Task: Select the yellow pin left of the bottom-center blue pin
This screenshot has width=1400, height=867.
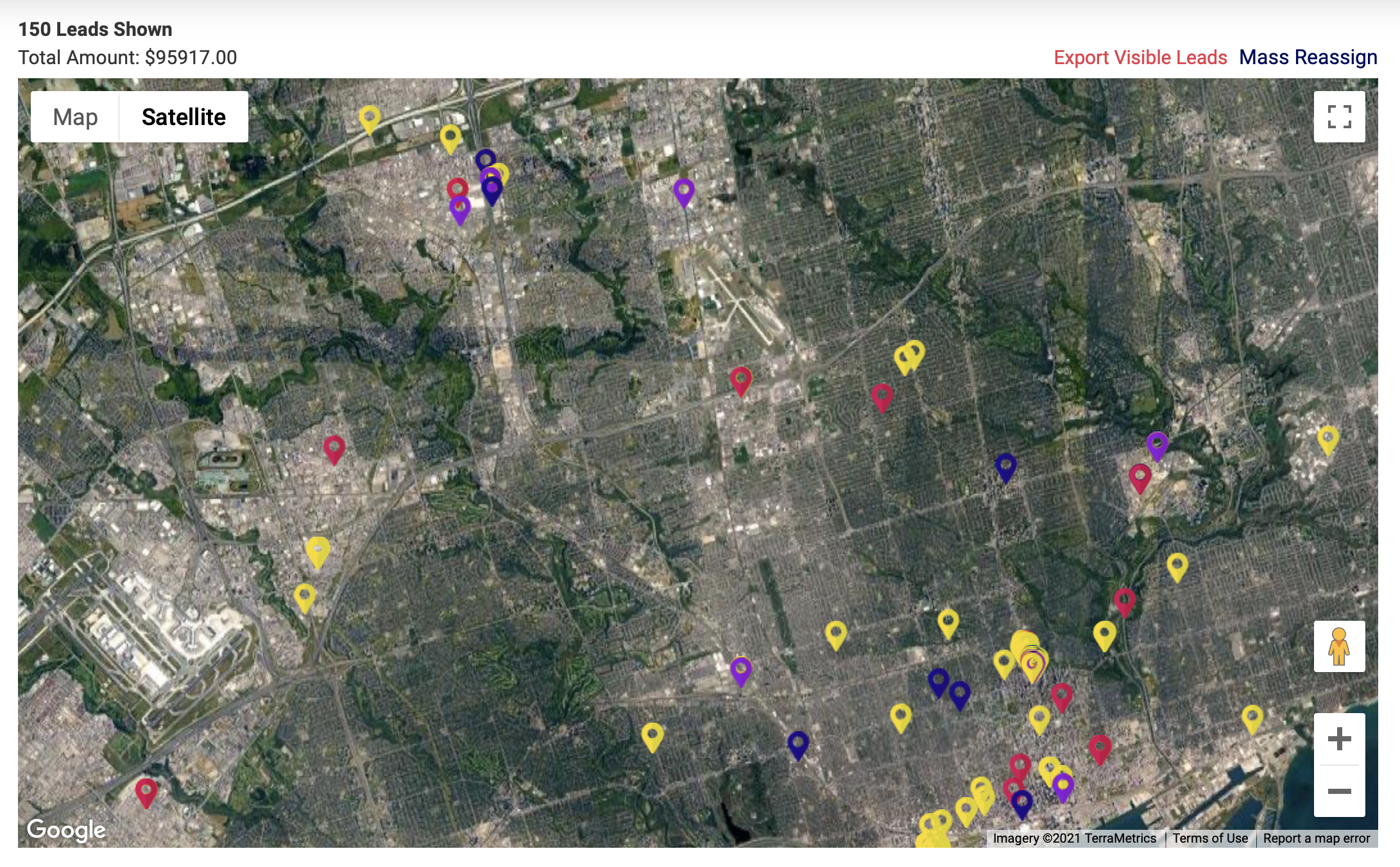Action: click(653, 737)
